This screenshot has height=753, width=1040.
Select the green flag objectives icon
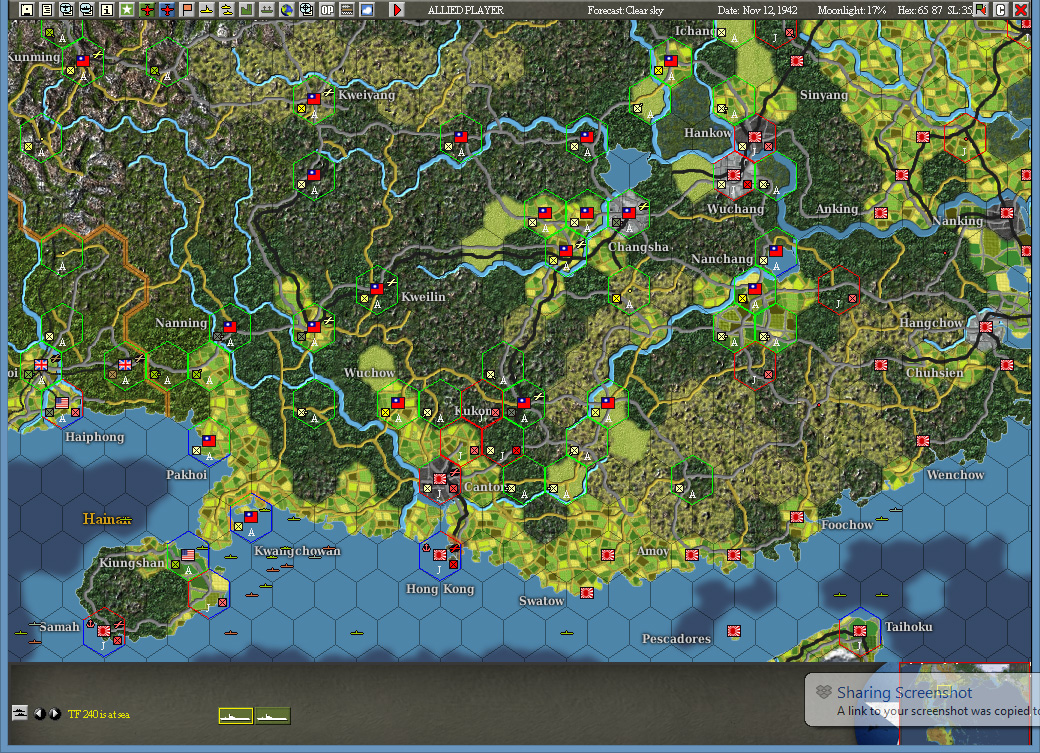tap(186, 9)
